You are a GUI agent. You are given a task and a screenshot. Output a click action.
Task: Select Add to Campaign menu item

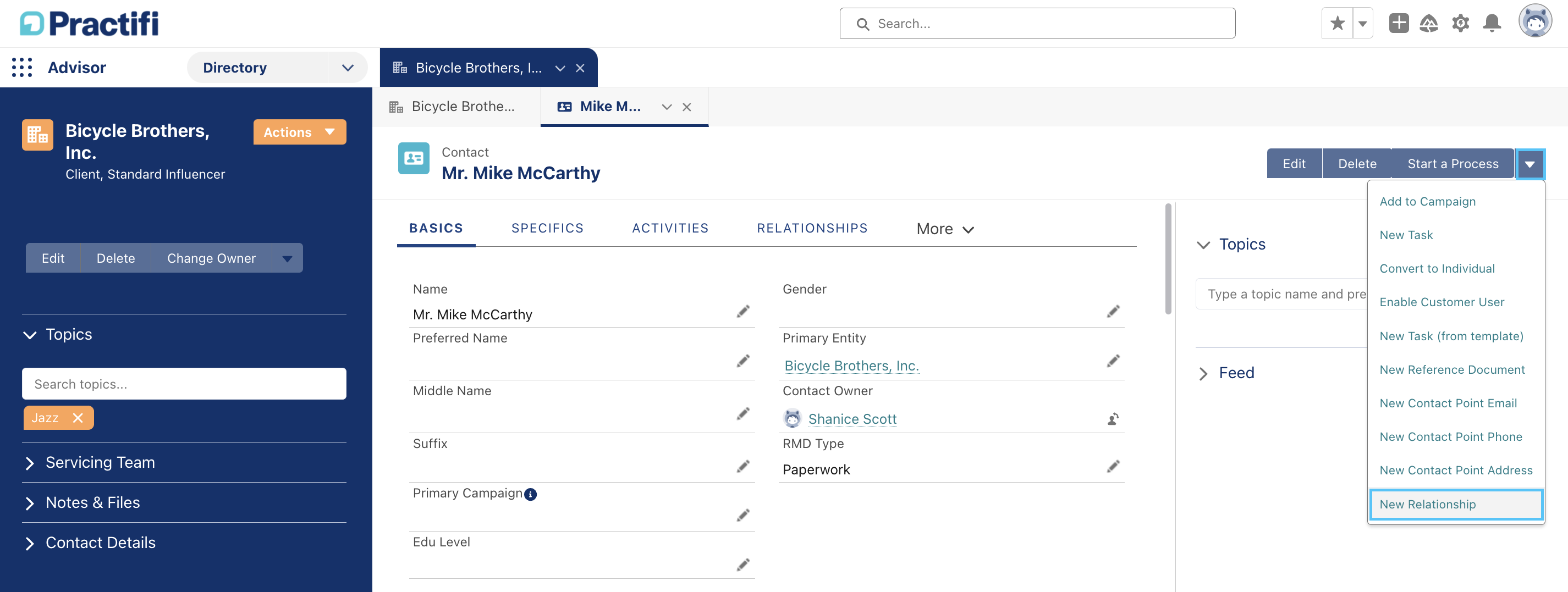click(x=1427, y=201)
